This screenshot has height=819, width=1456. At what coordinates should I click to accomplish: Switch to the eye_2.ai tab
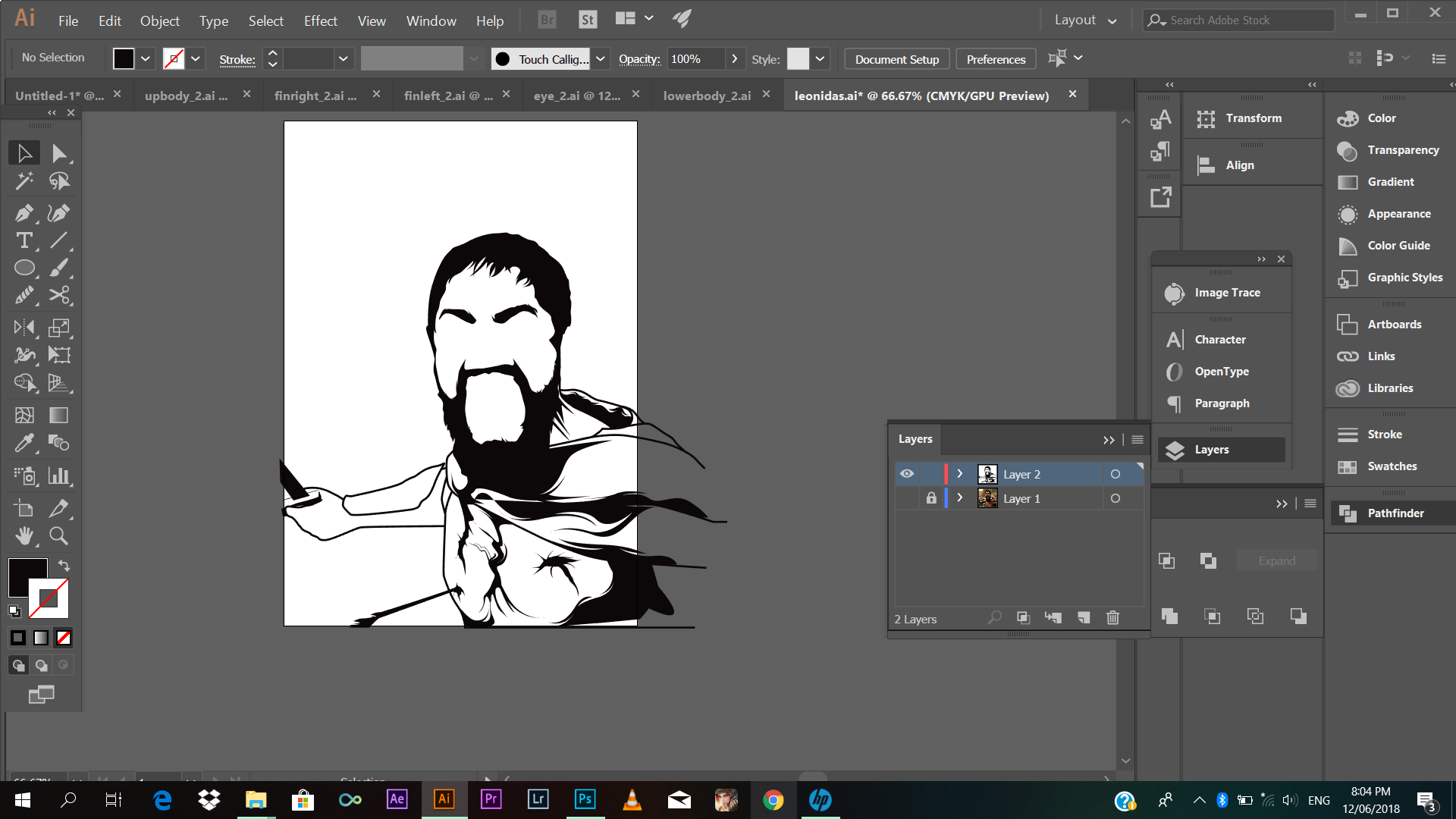tap(576, 96)
